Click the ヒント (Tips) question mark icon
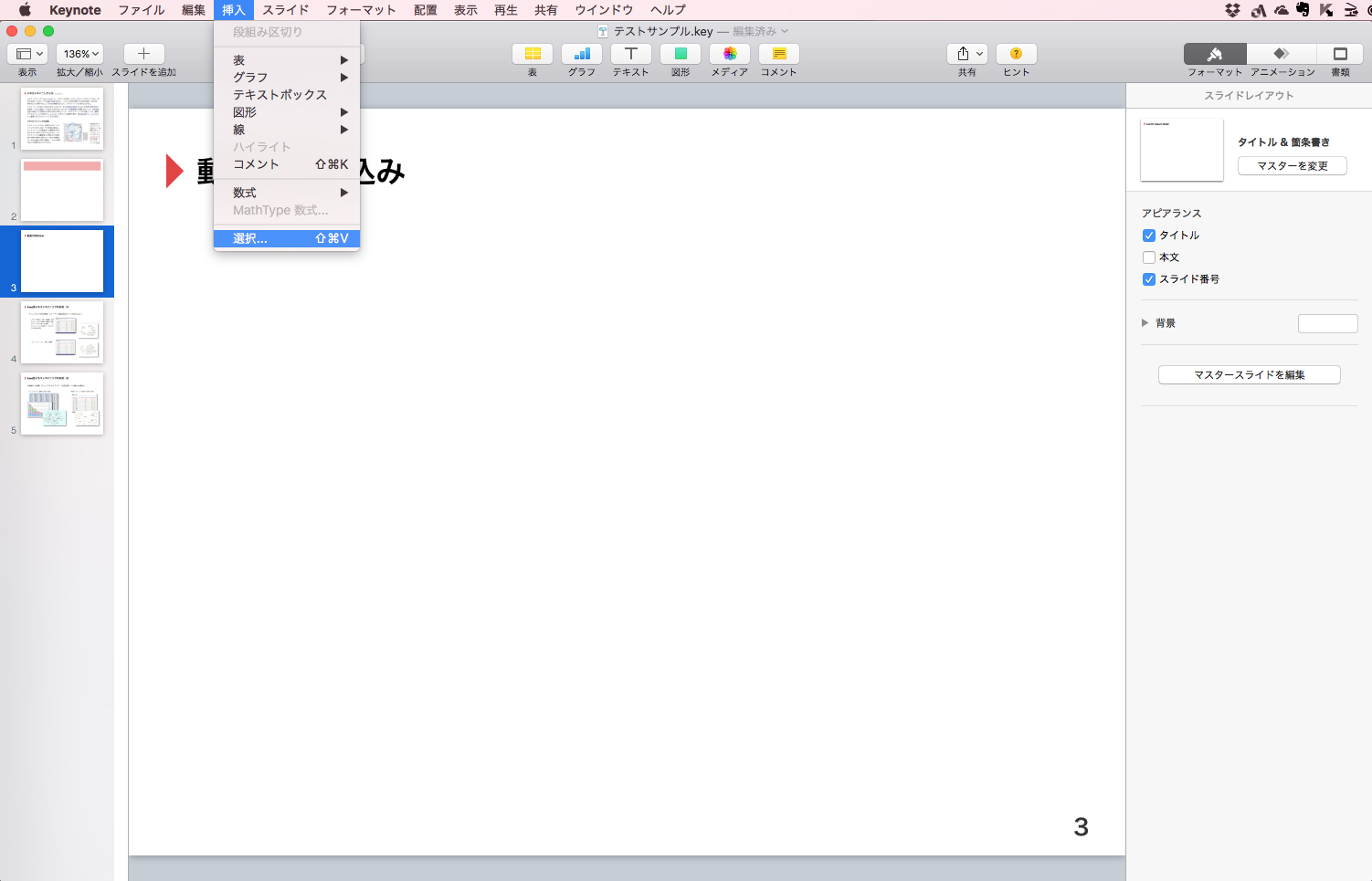Image resolution: width=1372 pixels, height=881 pixels. [1016, 54]
